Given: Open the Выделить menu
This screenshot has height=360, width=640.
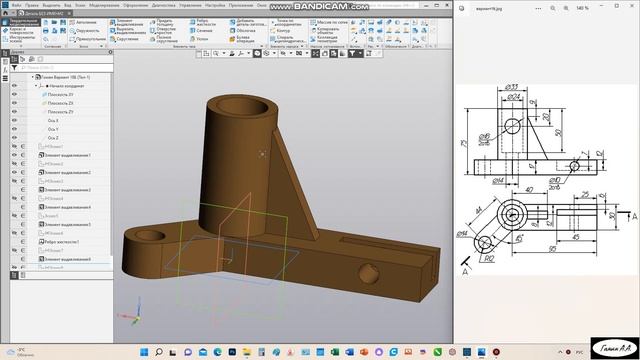Looking at the screenshot, I should (51, 5).
